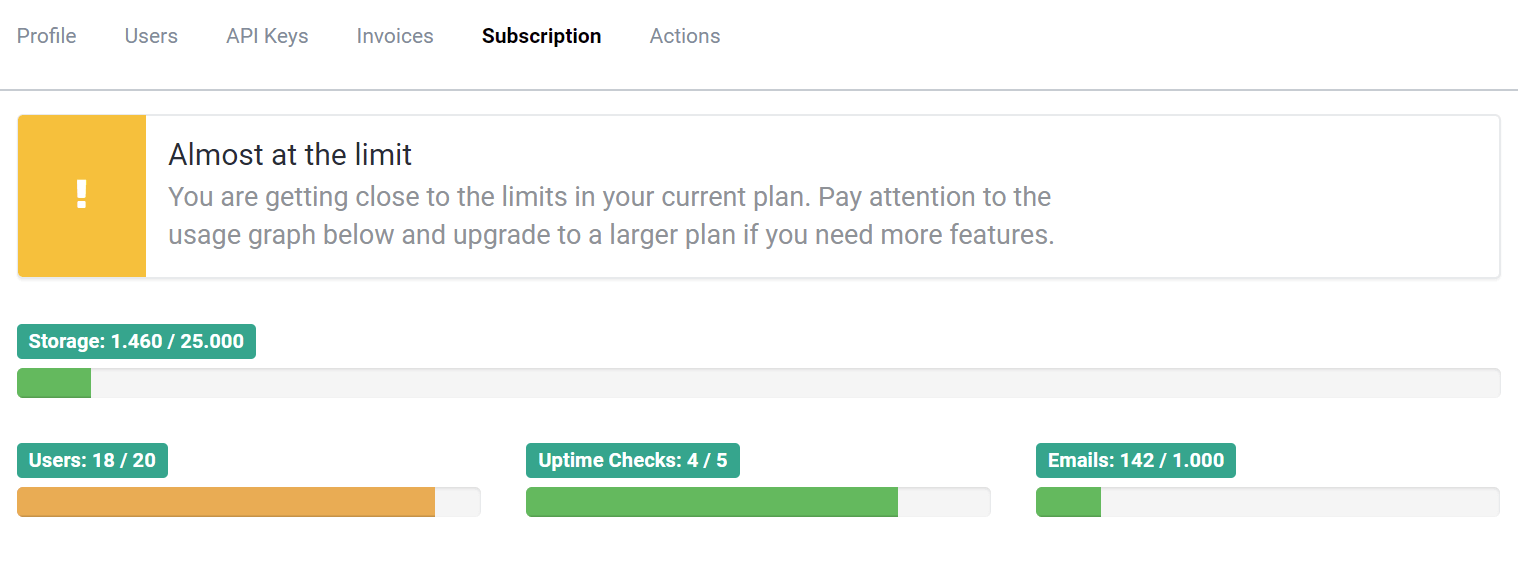Select the Subscription tab
The height and width of the screenshot is (583, 1518).
pyautogui.click(x=541, y=36)
